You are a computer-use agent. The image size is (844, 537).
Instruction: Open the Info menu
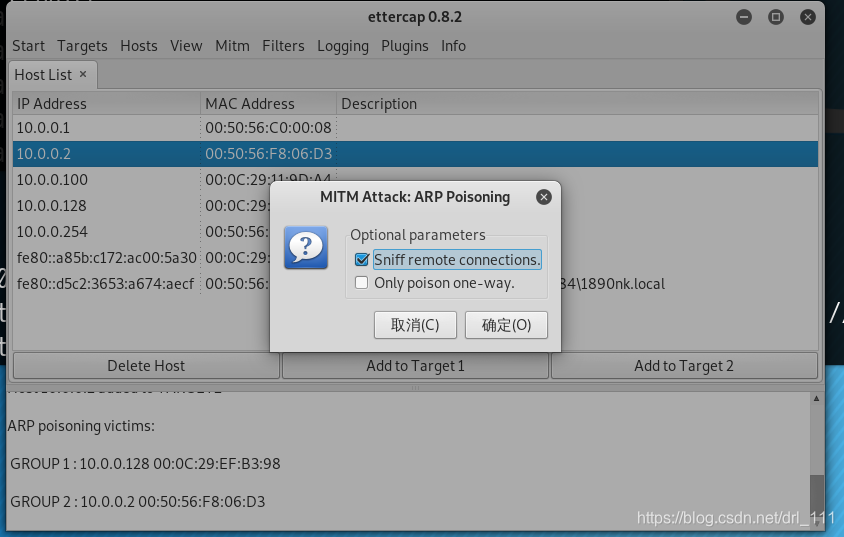[453, 46]
